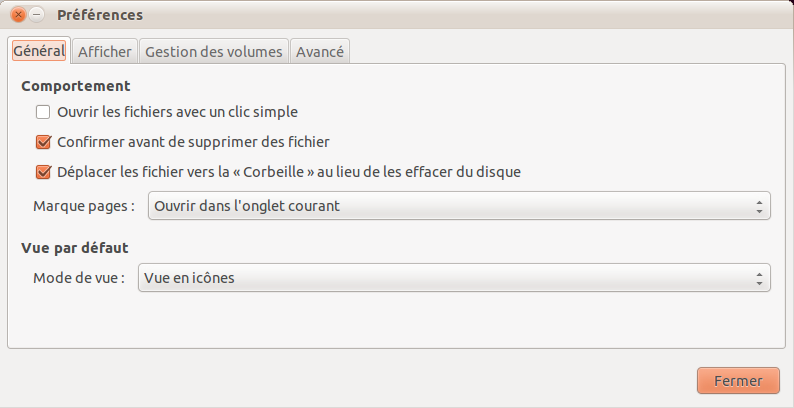
Task: Click the 'Marque pages :' label
Action: click(84, 206)
